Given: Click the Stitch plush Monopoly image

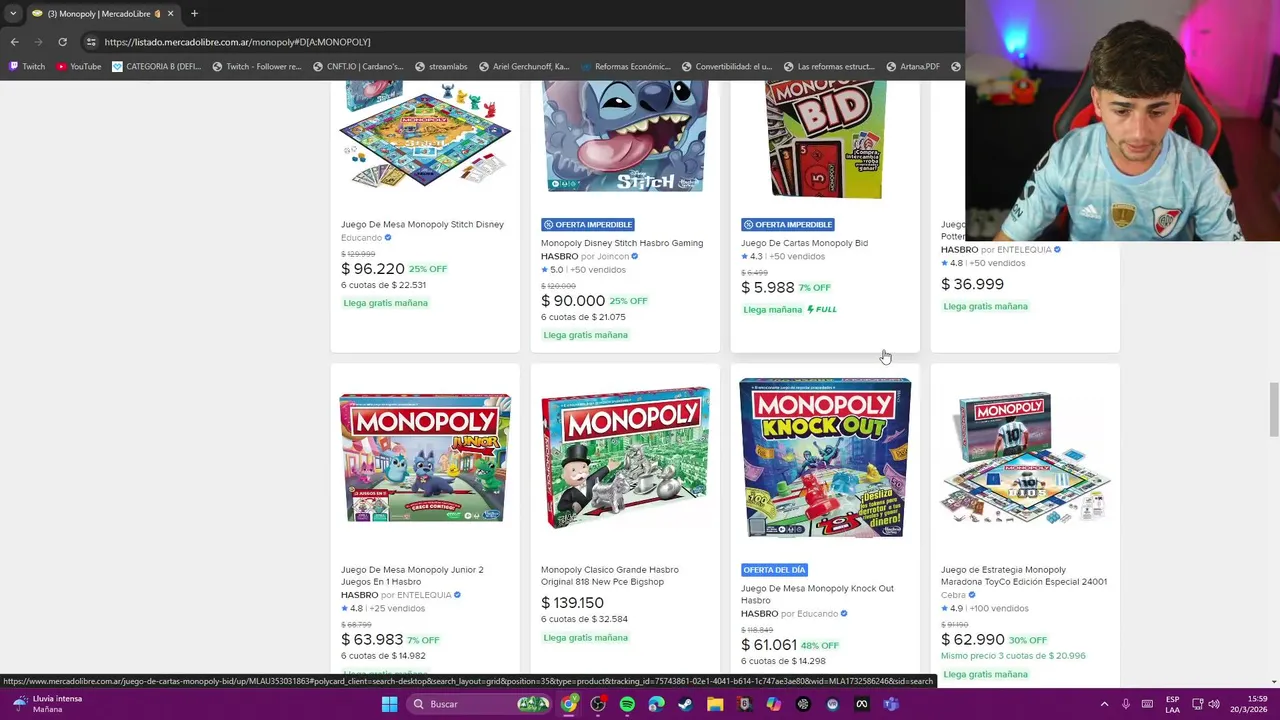Looking at the screenshot, I should tap(625, 136).
